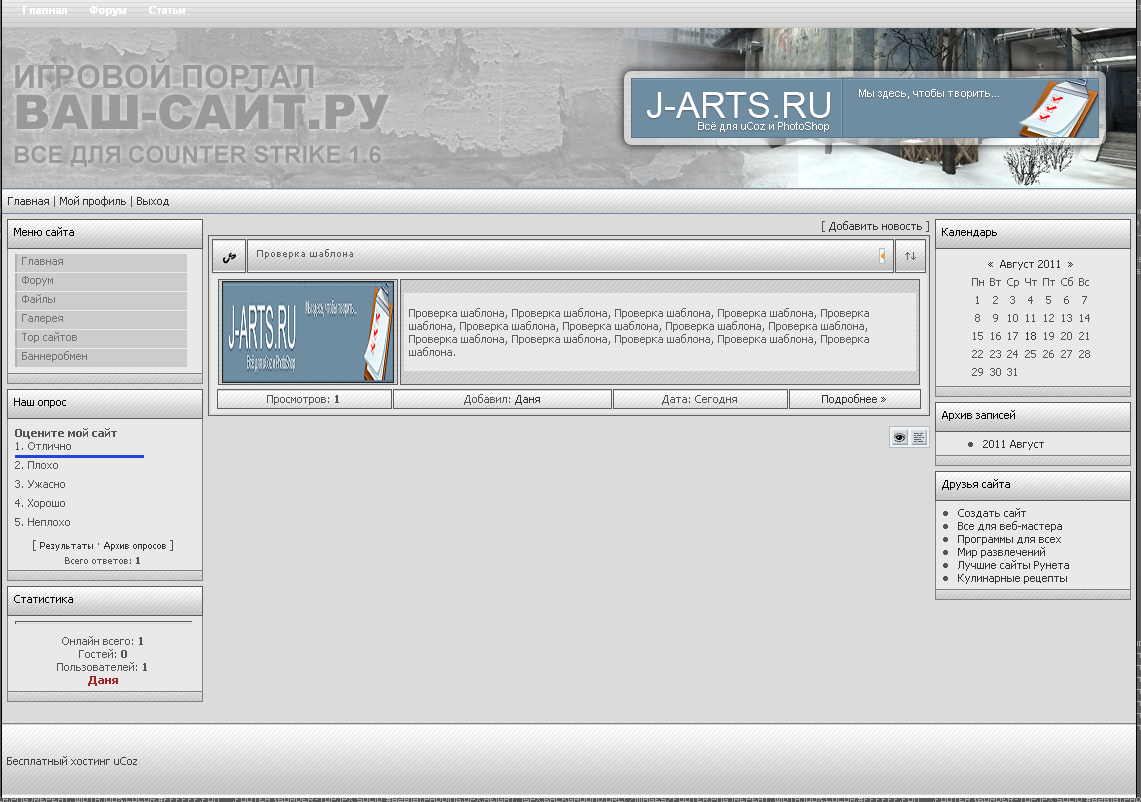1141x802 pixels.
Task: Select Файлы in the site menu sidebar
Action: pos(39,300)
